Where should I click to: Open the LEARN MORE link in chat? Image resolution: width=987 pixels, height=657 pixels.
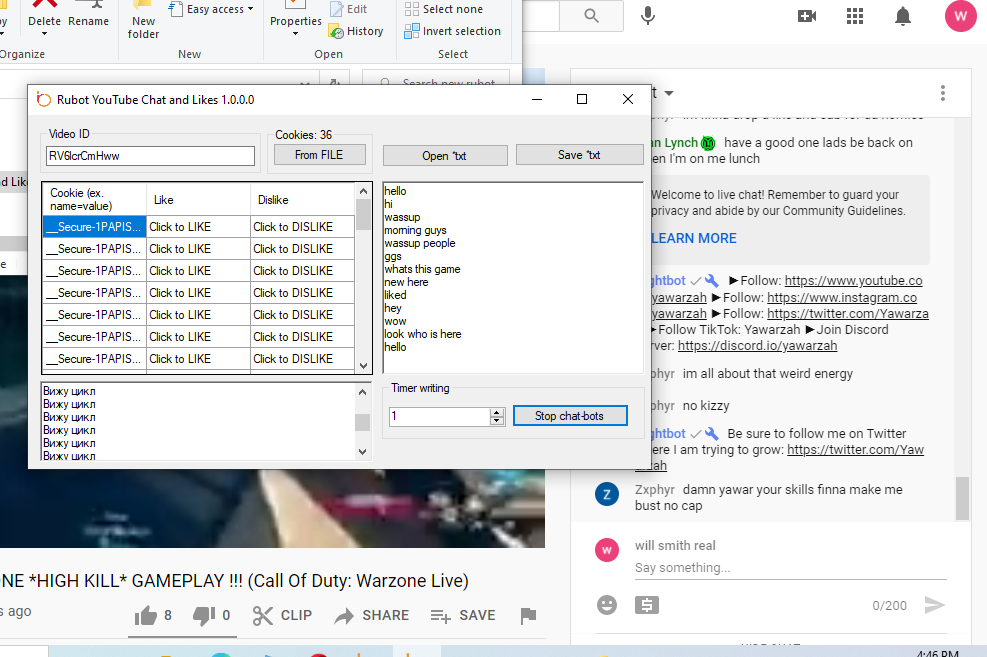(693, 238)
